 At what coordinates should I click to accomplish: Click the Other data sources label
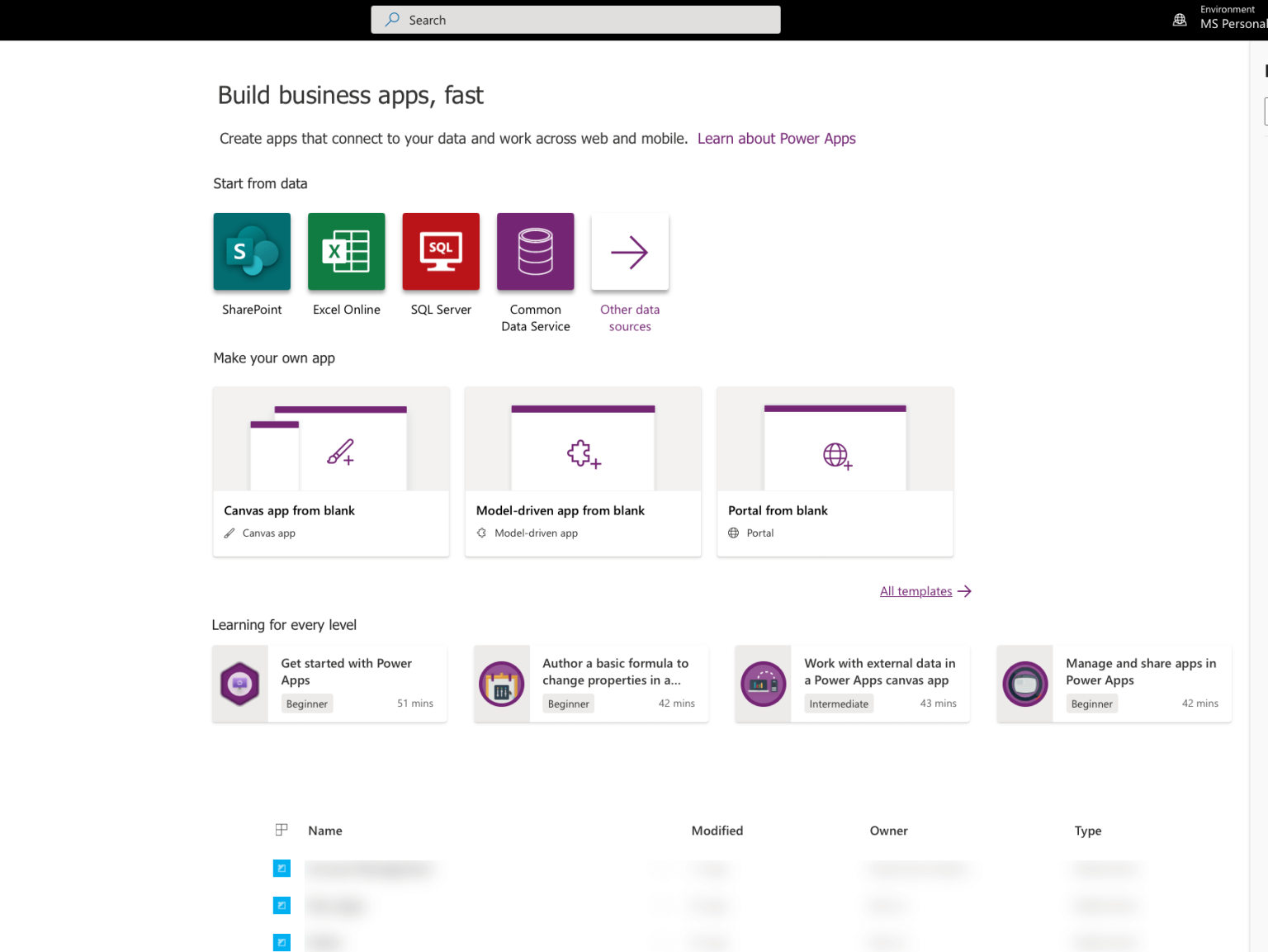(630, 318)
